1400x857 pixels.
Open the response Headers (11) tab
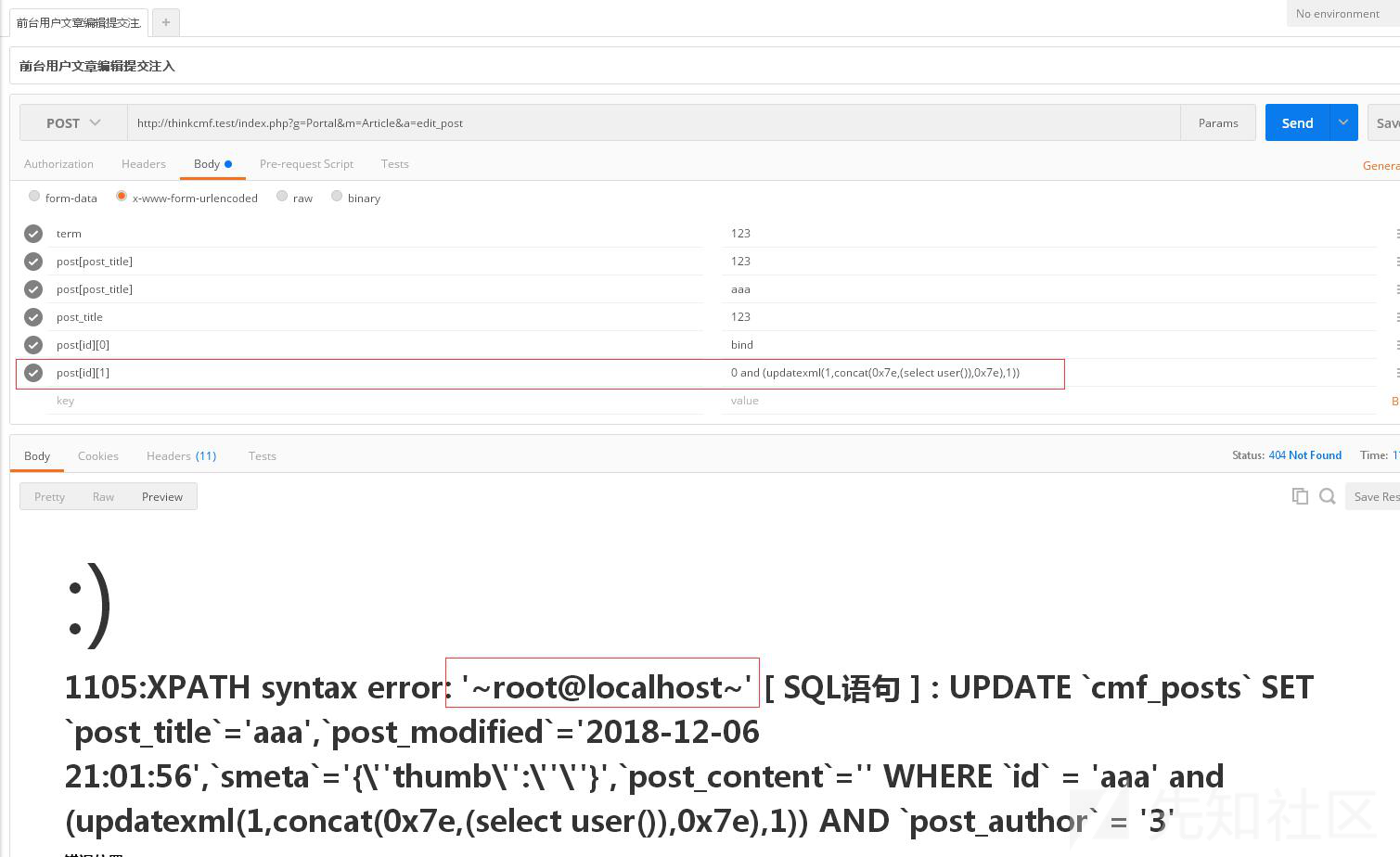tap(181, 456)
